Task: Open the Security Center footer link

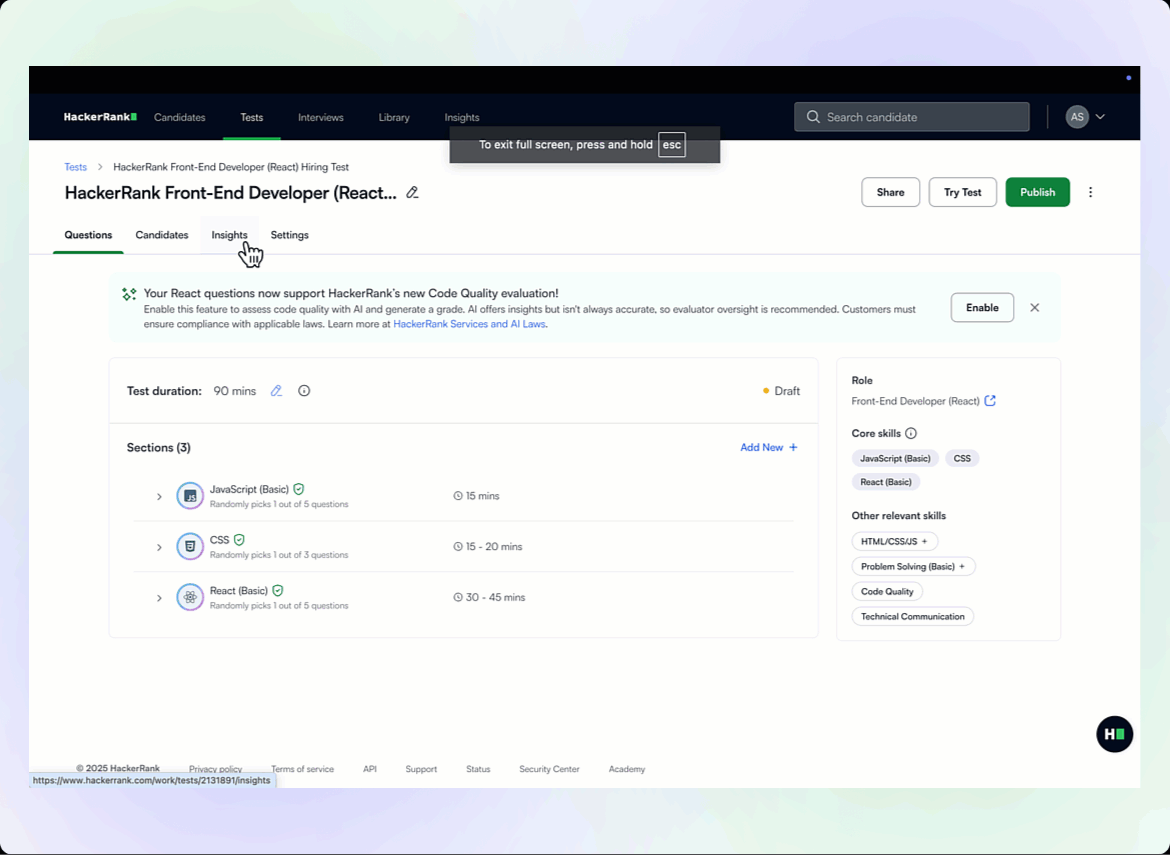Action: point(549,769)
